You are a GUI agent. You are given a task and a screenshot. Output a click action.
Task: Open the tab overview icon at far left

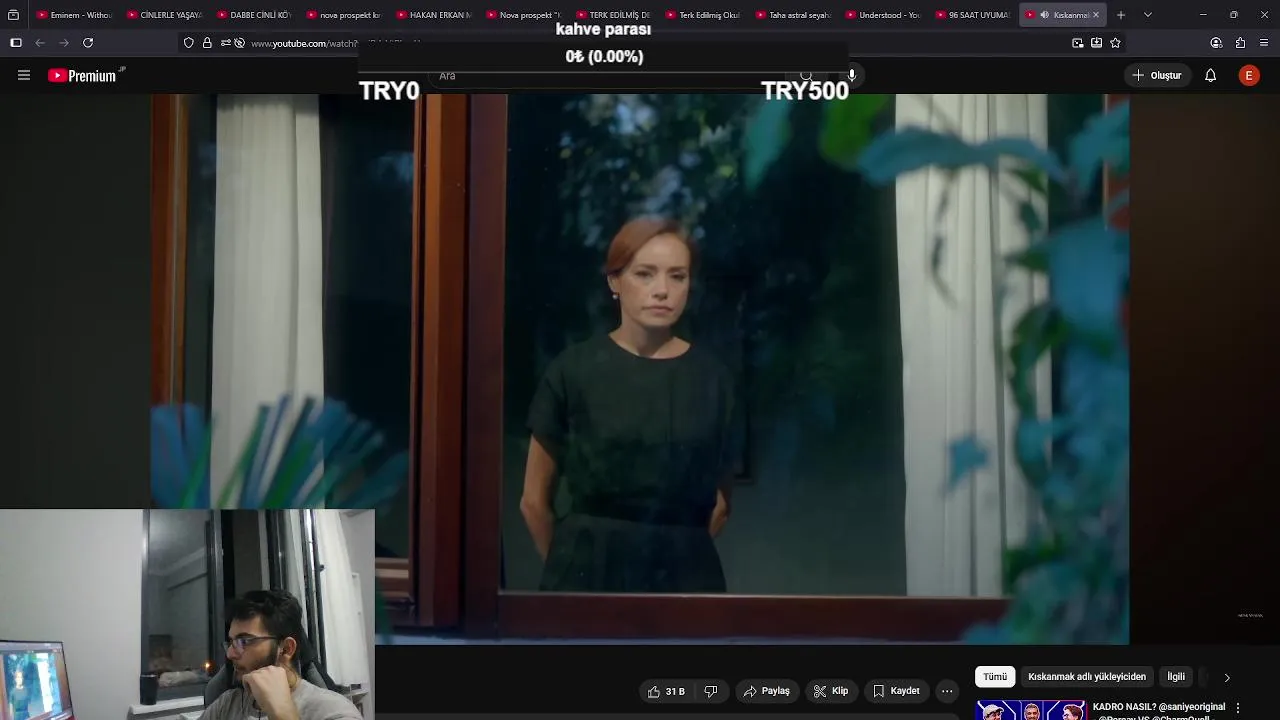pos(13,15)
